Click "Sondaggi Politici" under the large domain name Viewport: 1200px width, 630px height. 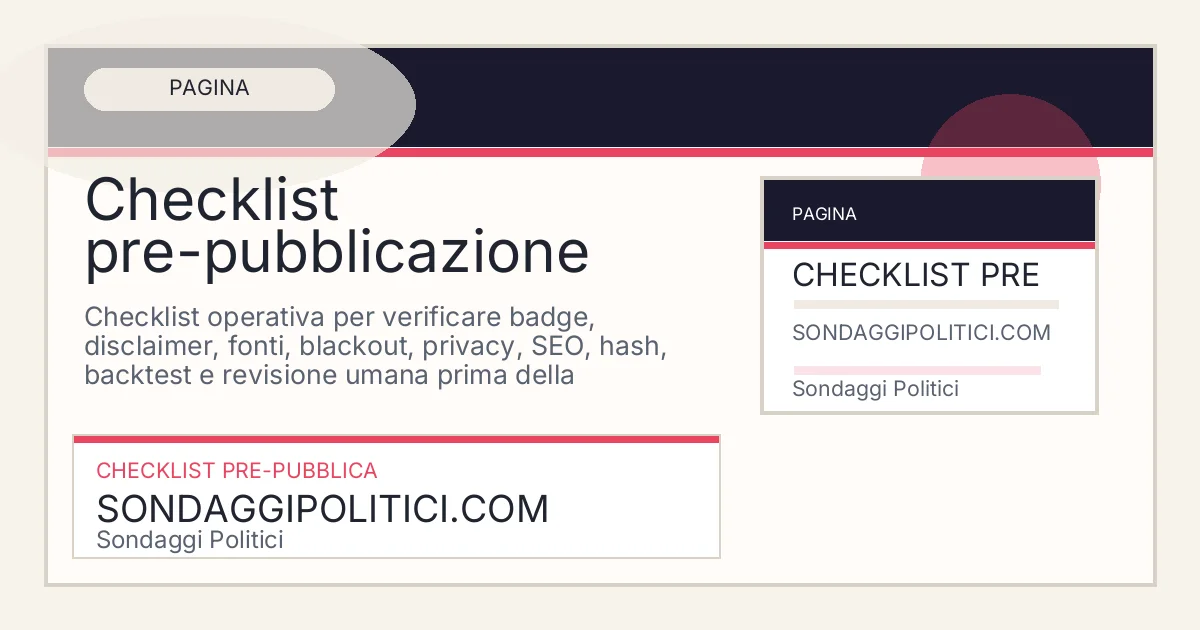tap(190, 540)
